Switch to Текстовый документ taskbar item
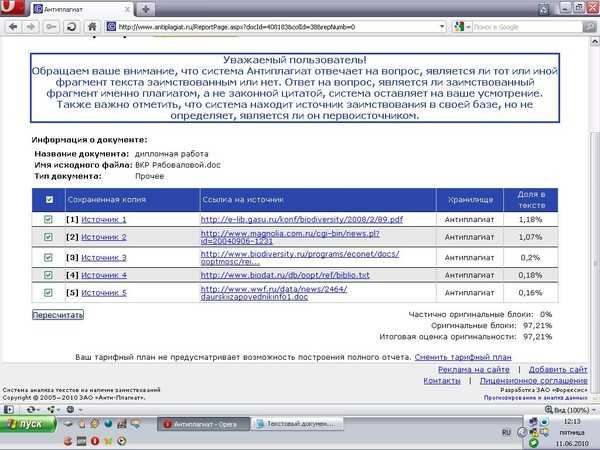This screenshot has width=600, height=450. 297,424
